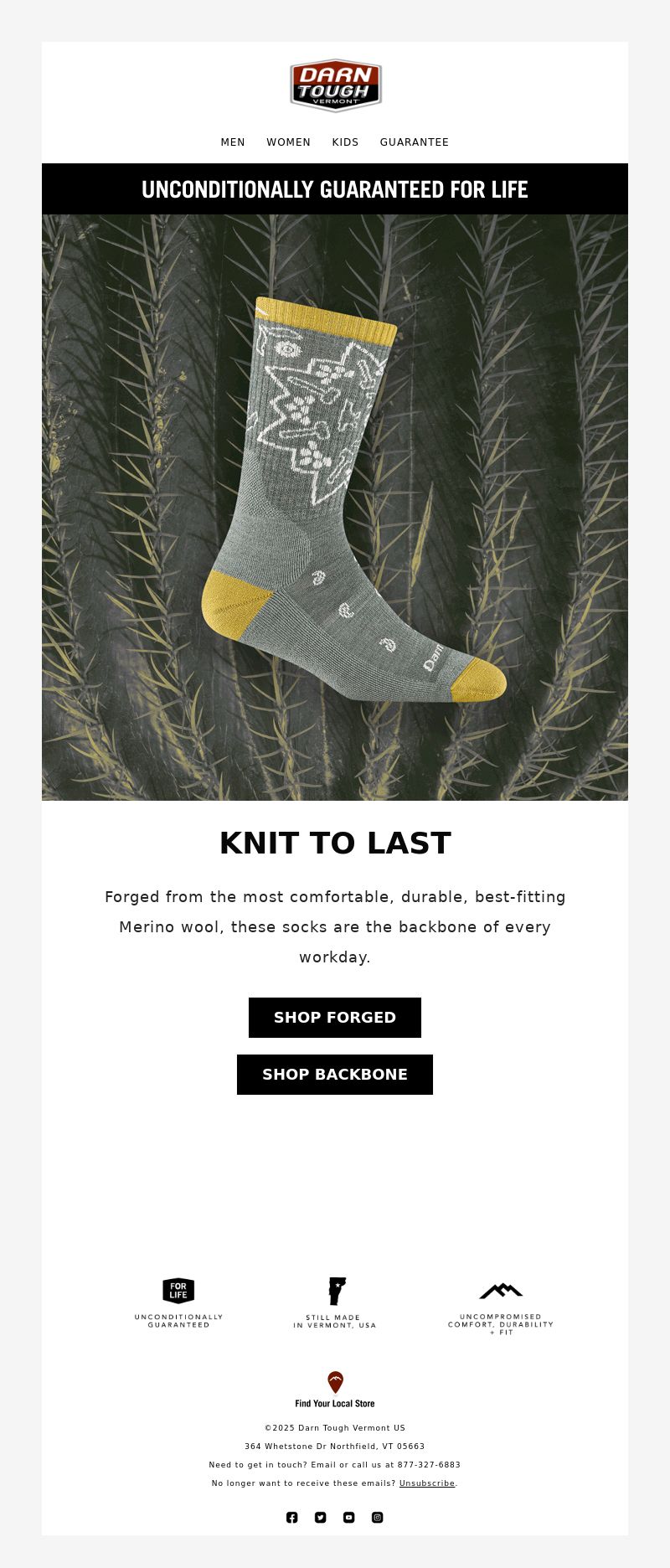Open the Instagram social icon

click(x=378, y=1517)
